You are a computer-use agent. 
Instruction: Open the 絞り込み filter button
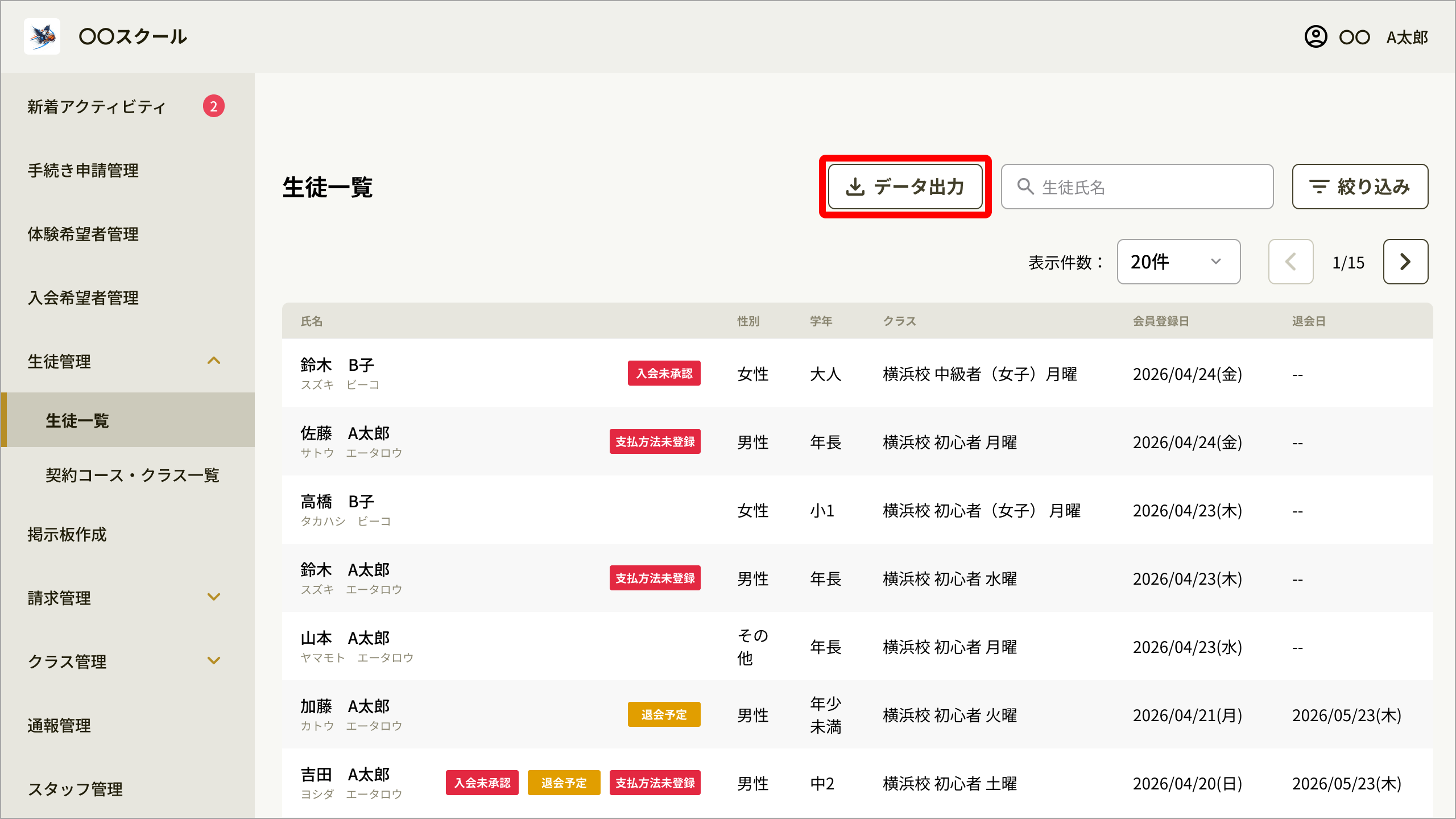[1360, 187]
